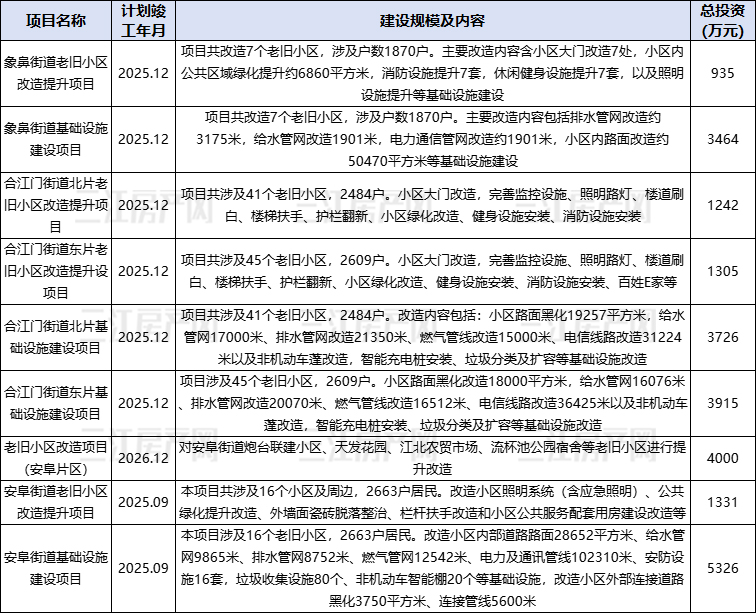Select the 合江门街道东片基础设施建设项目 cell
756x613 pixels.
pos(56,403)
